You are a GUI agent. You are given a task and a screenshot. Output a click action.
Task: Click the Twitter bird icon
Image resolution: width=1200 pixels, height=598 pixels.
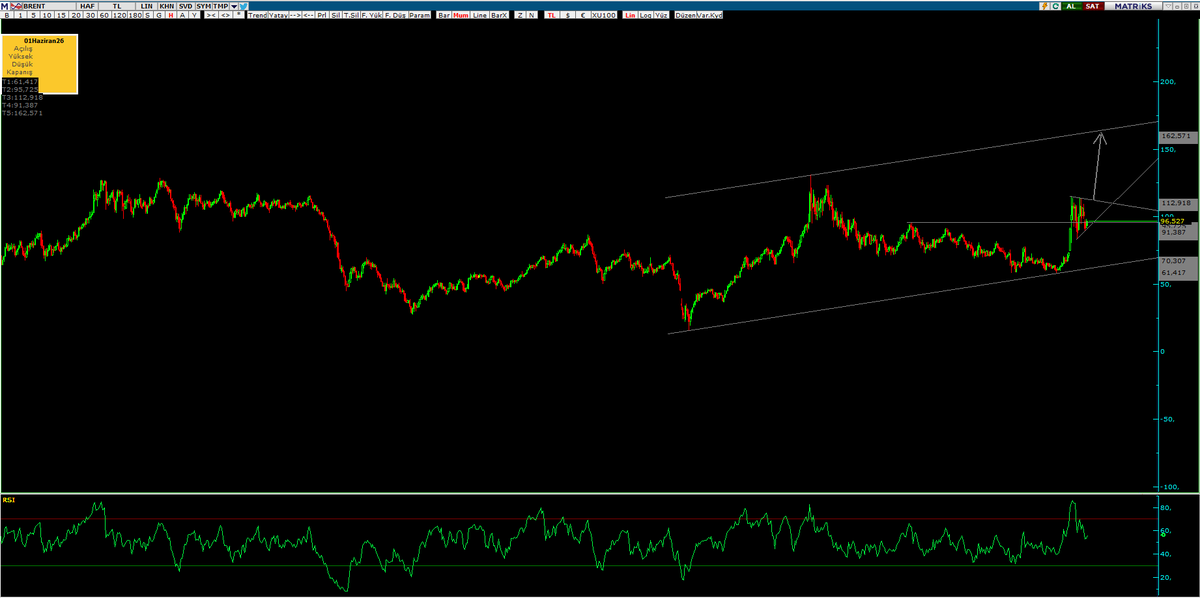pos(243,6)
